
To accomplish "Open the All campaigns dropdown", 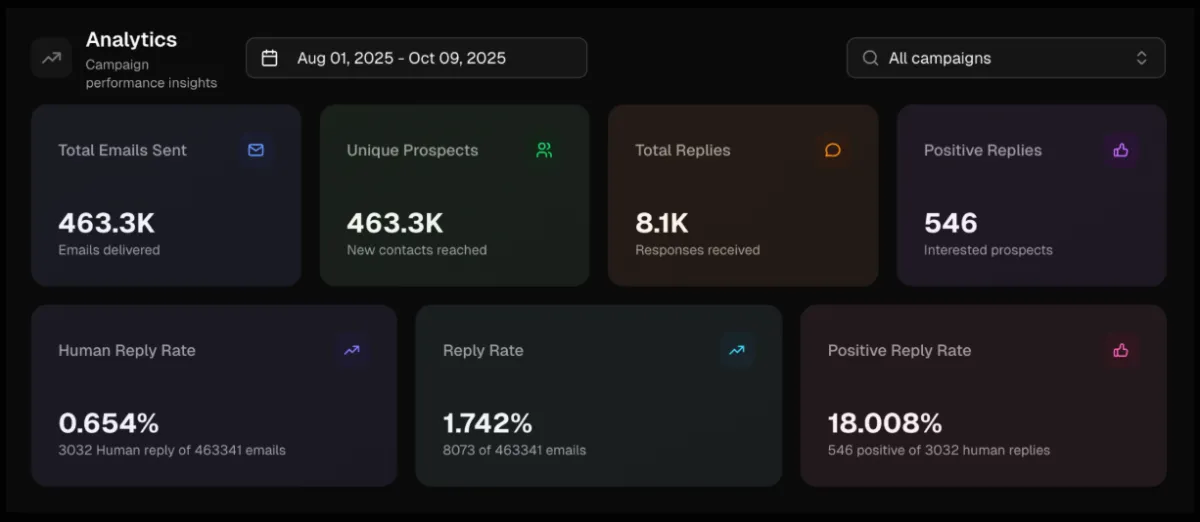I will [1005, 58].
